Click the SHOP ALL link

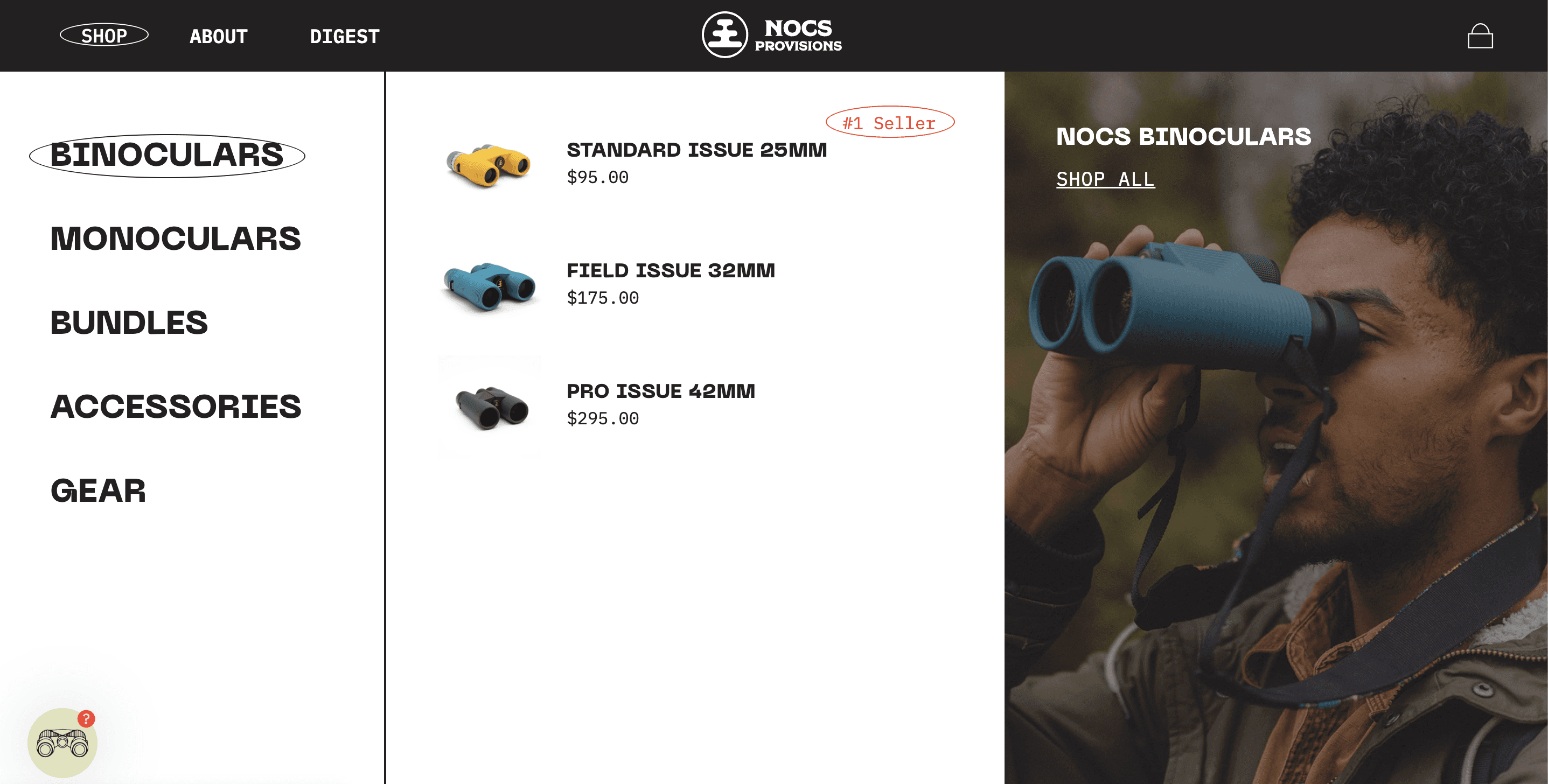(1105, 179)
